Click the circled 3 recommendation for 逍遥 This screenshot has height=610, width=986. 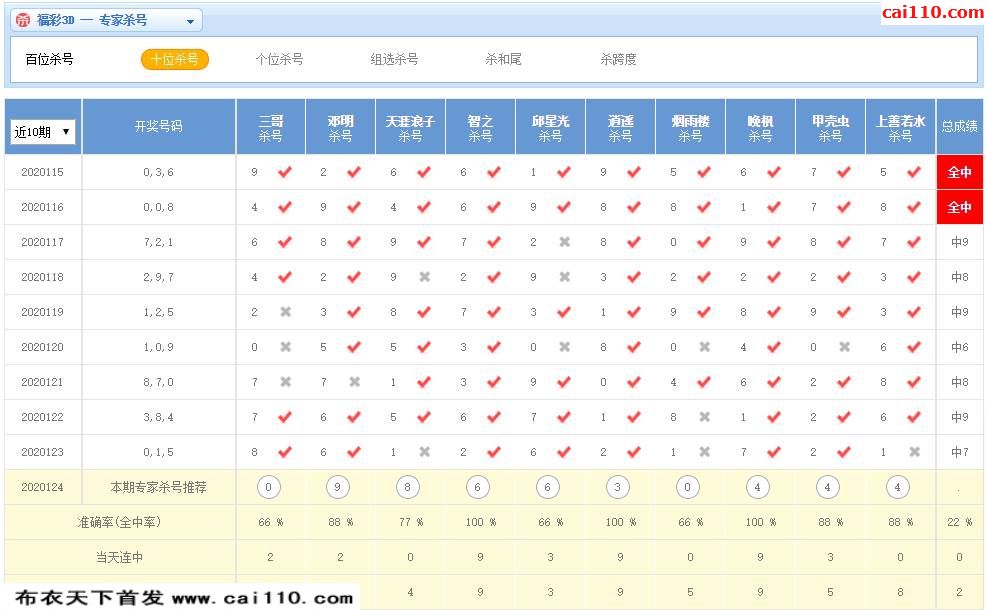[x=618, y=487]
